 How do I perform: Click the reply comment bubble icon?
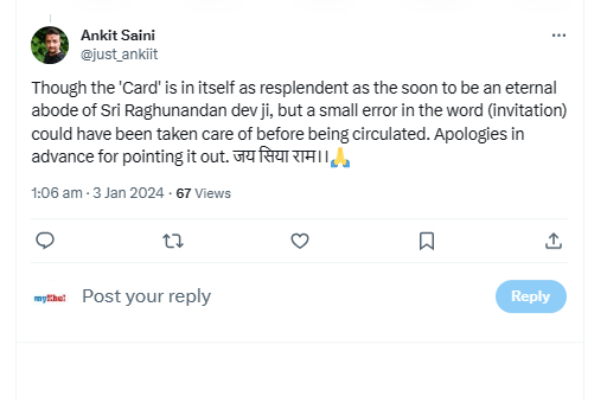click(44, 241)
